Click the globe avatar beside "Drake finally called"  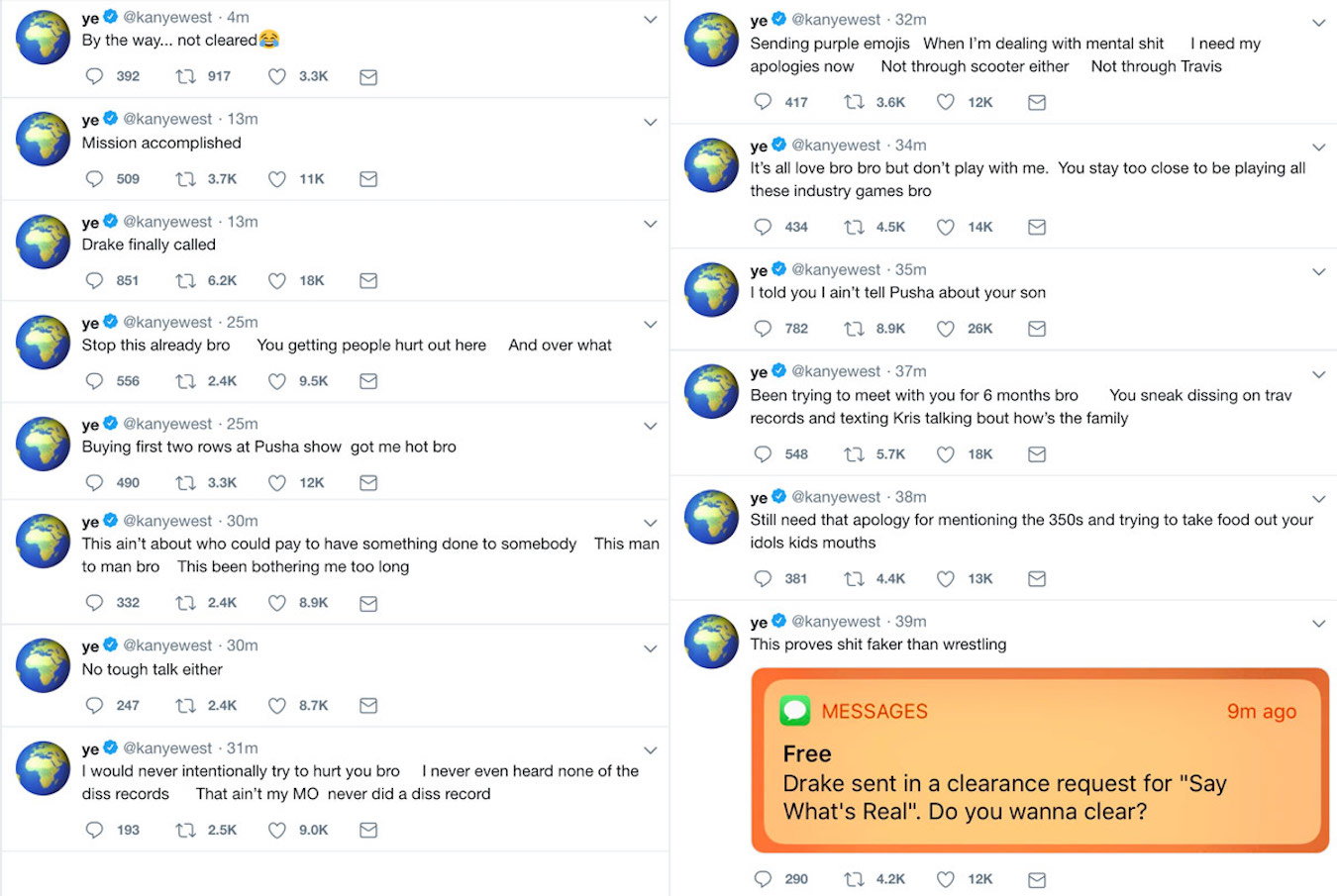43,242
